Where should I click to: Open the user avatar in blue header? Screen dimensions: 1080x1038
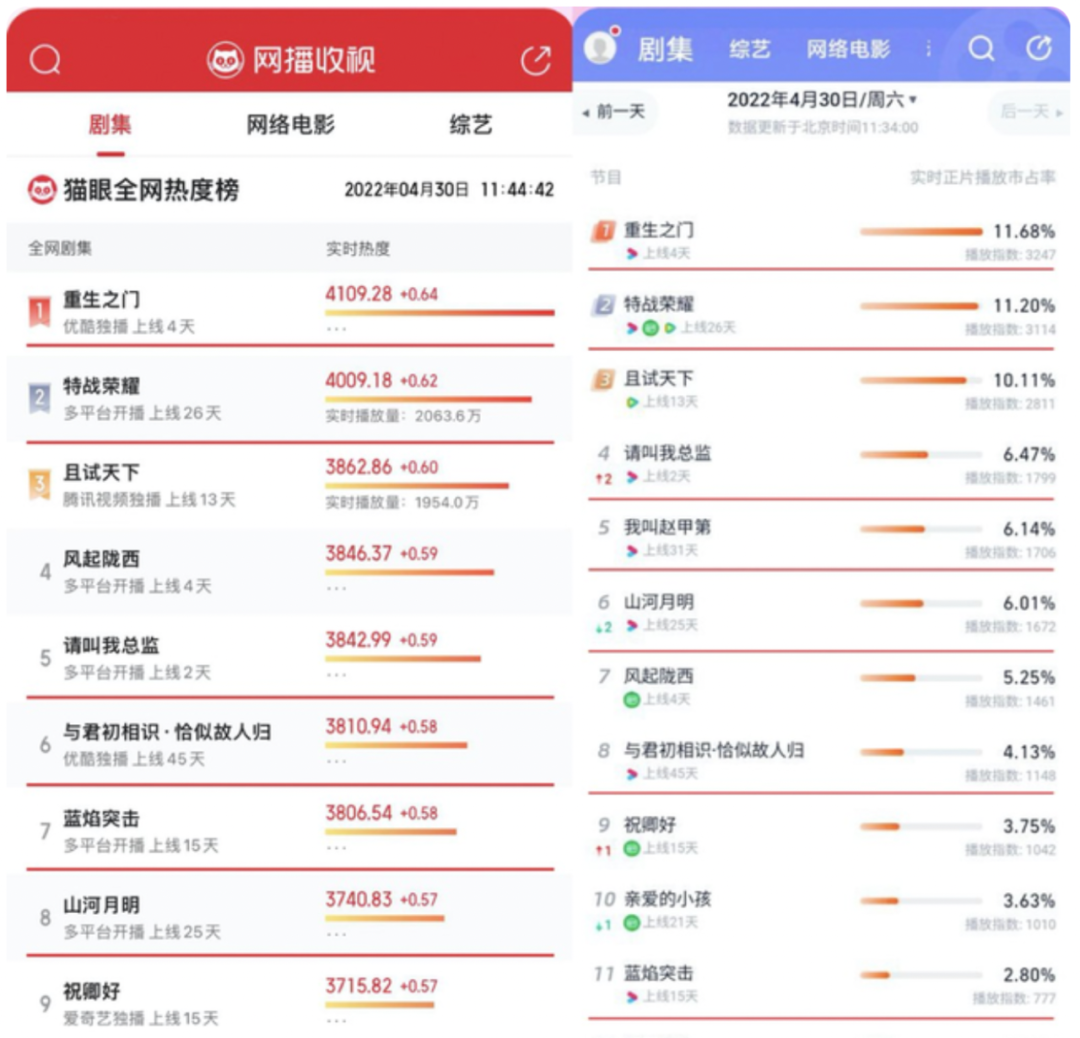click(x=601, y=46)
